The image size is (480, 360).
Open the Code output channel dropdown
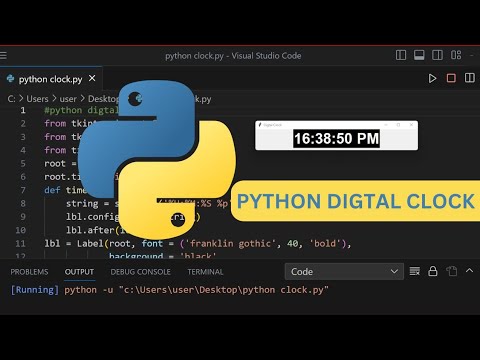(344, 272)
